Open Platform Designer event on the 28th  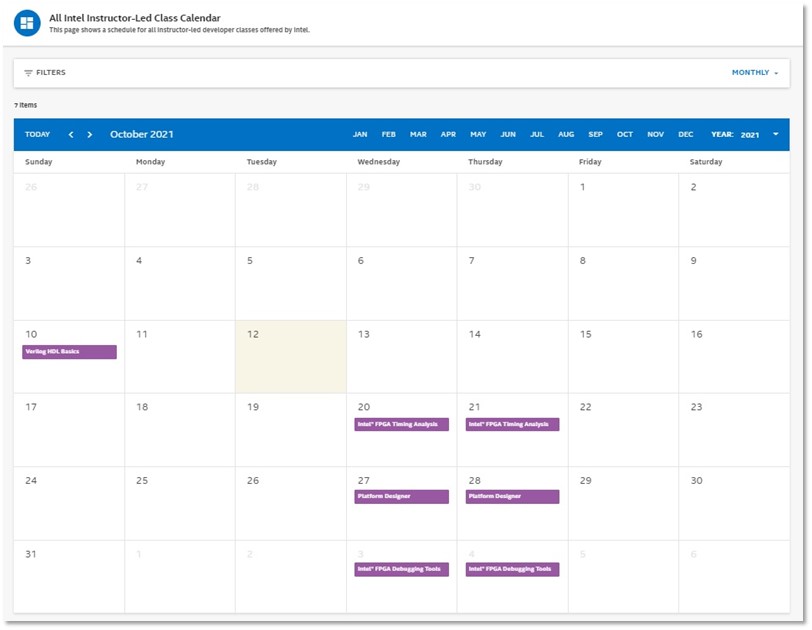512,497
